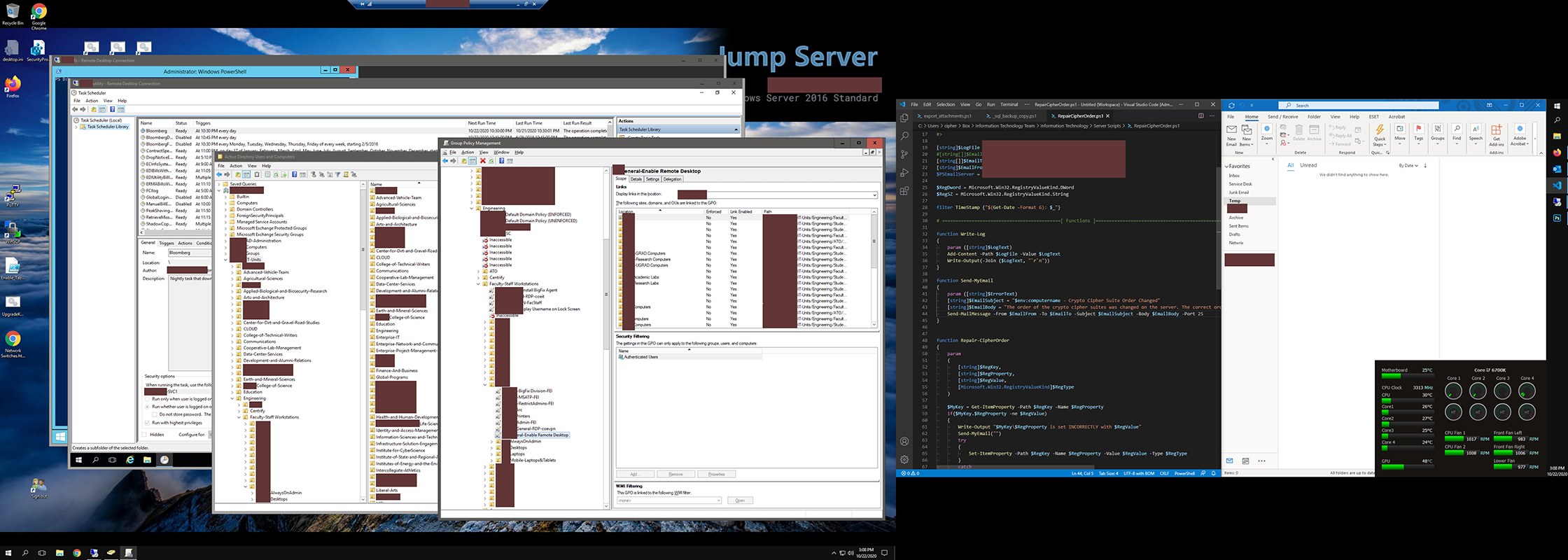
Task: Open the Manage gear in VS Code
Action: 904,460
